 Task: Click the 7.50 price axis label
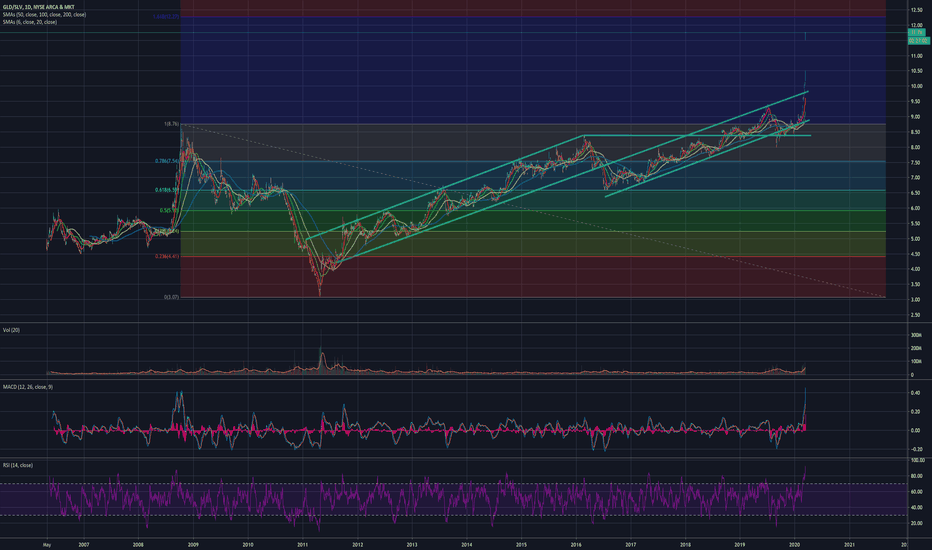click(916, 163)
